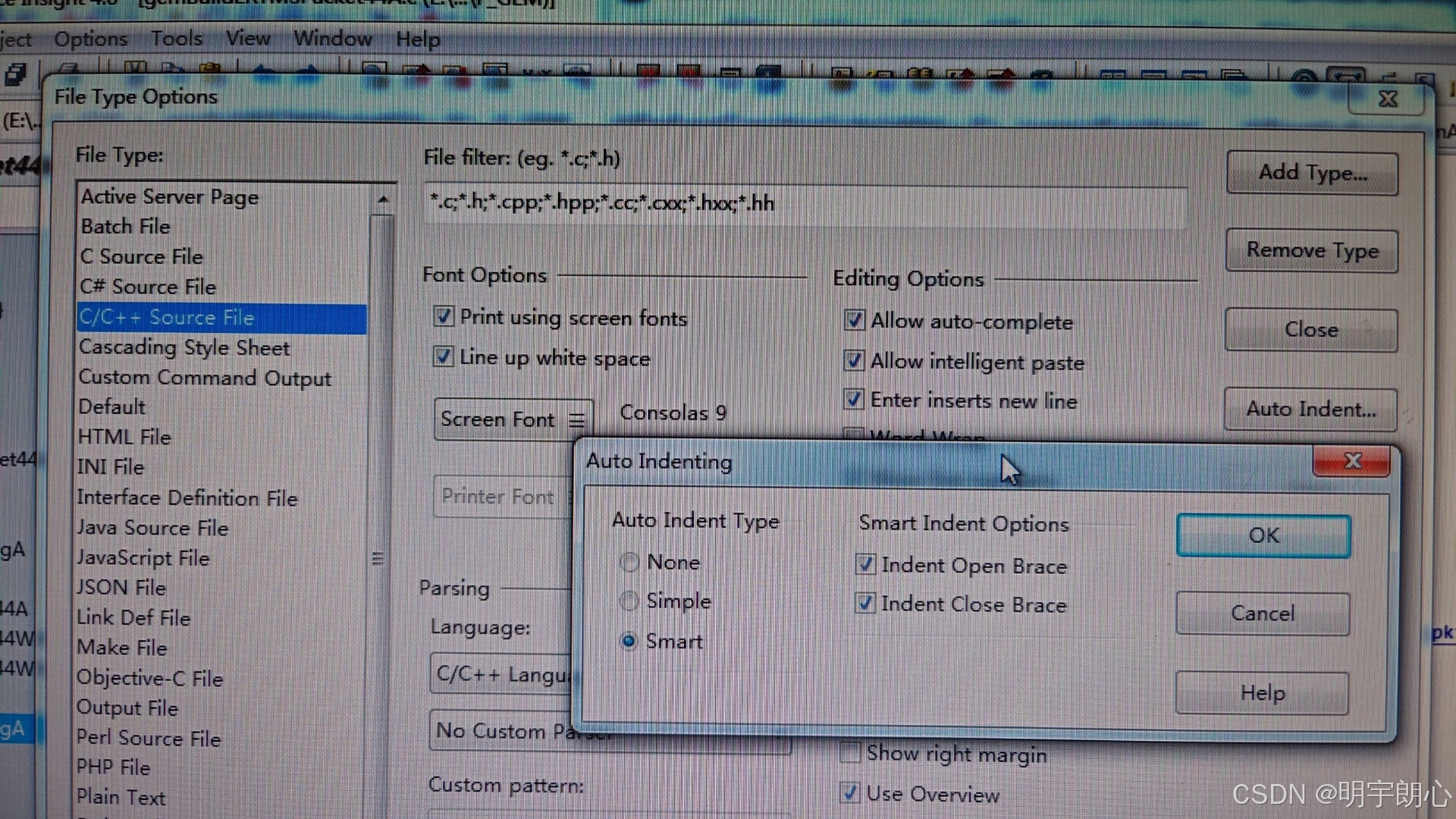Viewport: 1456px width, 819px height.
Task: Close the File Type Options window
Action: pyautogui.click(x=1387, y=99)
